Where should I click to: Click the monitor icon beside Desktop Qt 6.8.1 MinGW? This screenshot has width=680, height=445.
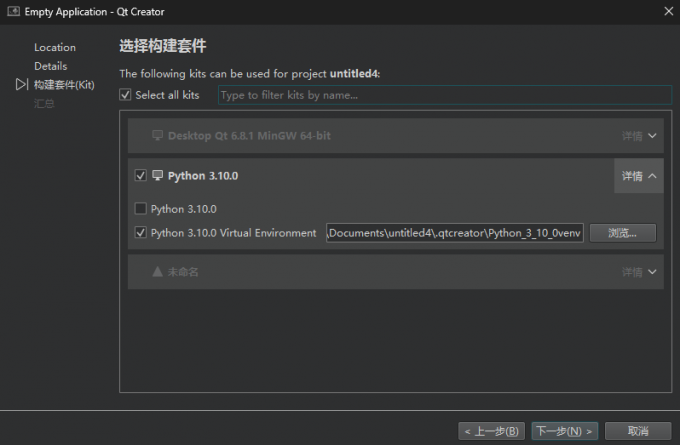point(157,135)
